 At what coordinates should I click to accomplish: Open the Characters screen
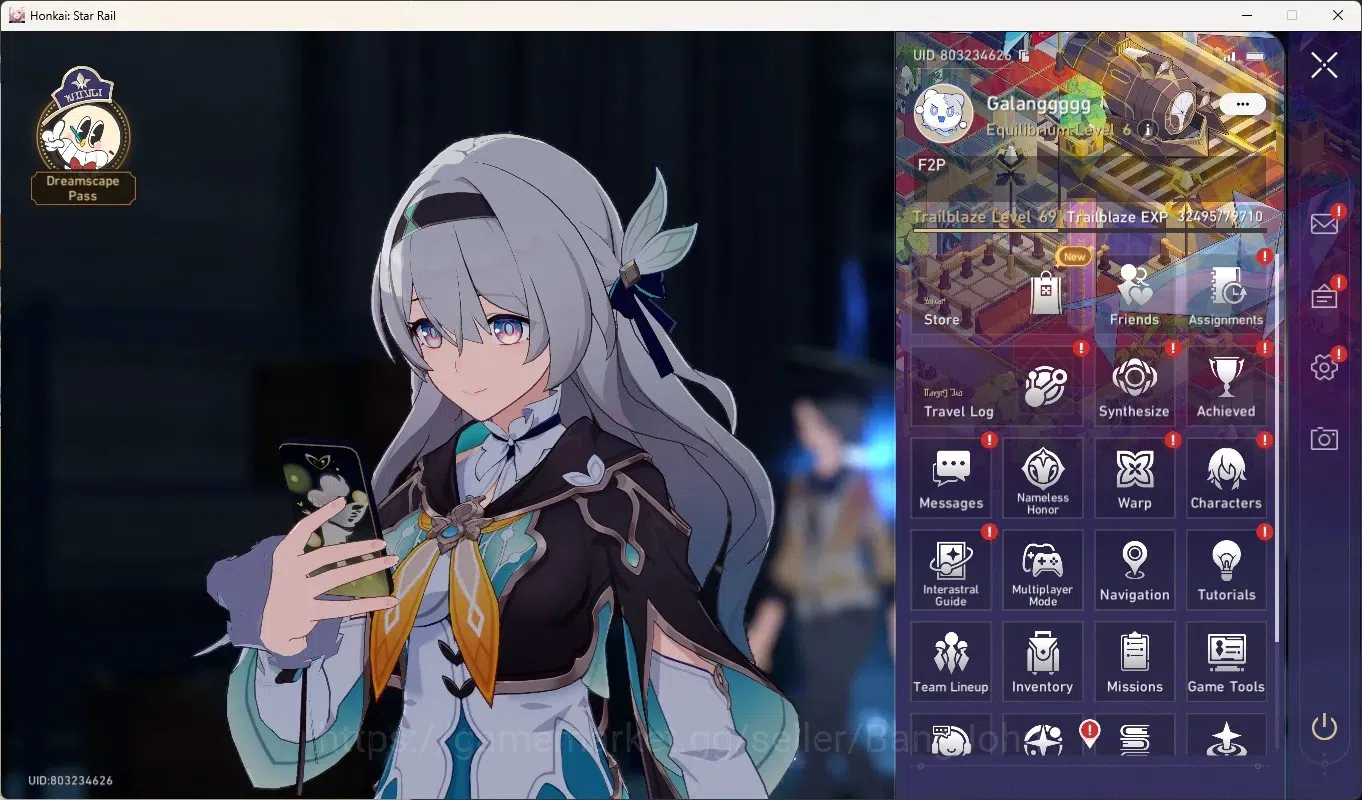1226,478
